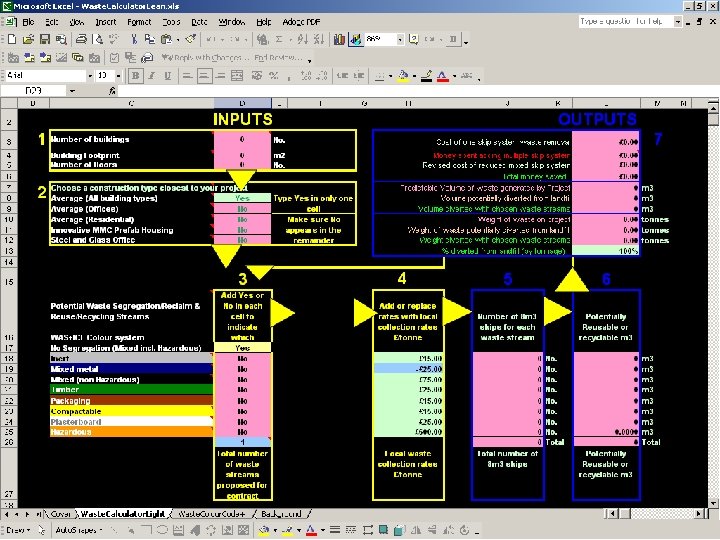Toggle Italic formatting
Viewport: 720px width, 540px height.
click(152, 76)
